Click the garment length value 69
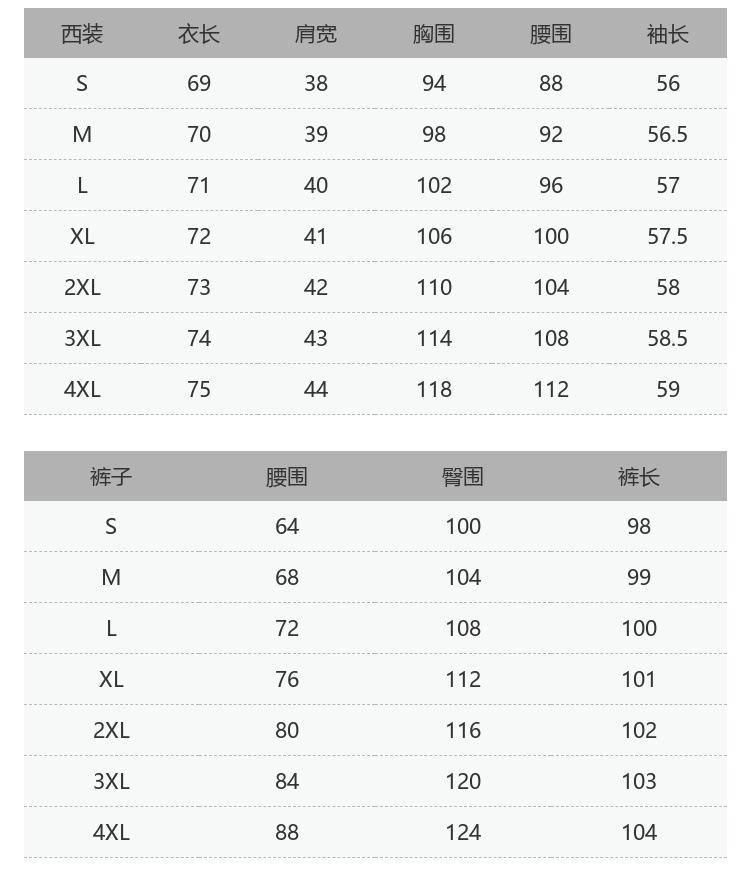The height and width of the screenshot is (886, 750). point(199,84)
